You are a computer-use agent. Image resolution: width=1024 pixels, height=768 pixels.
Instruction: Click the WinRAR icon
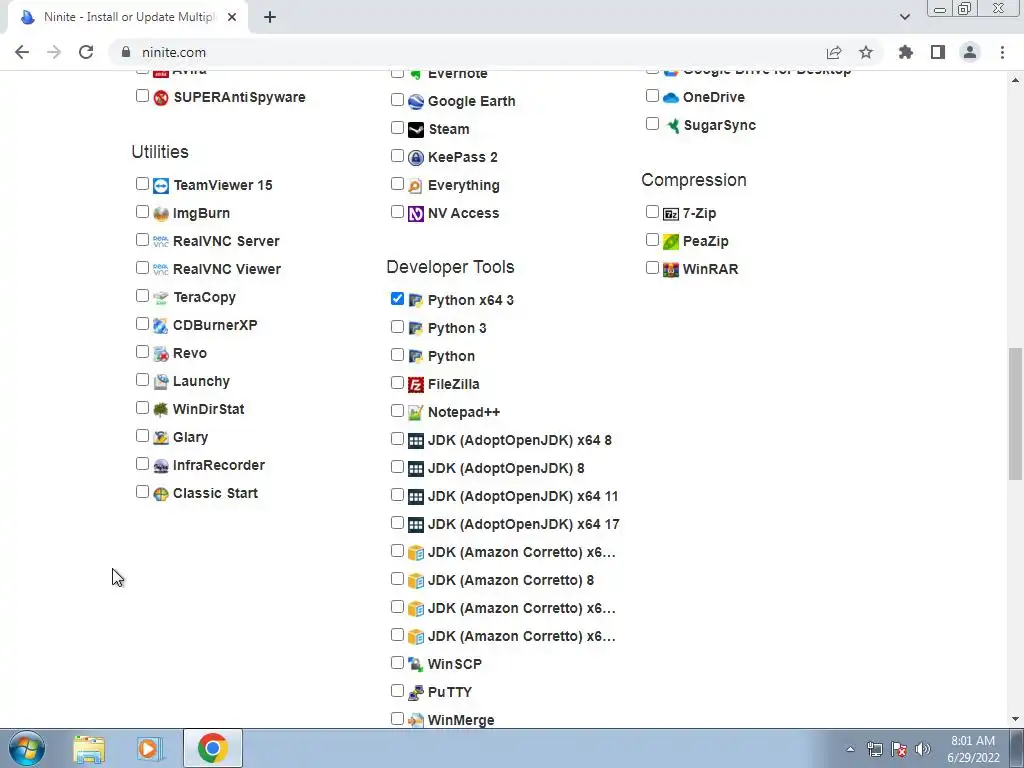tap(671, 269)
